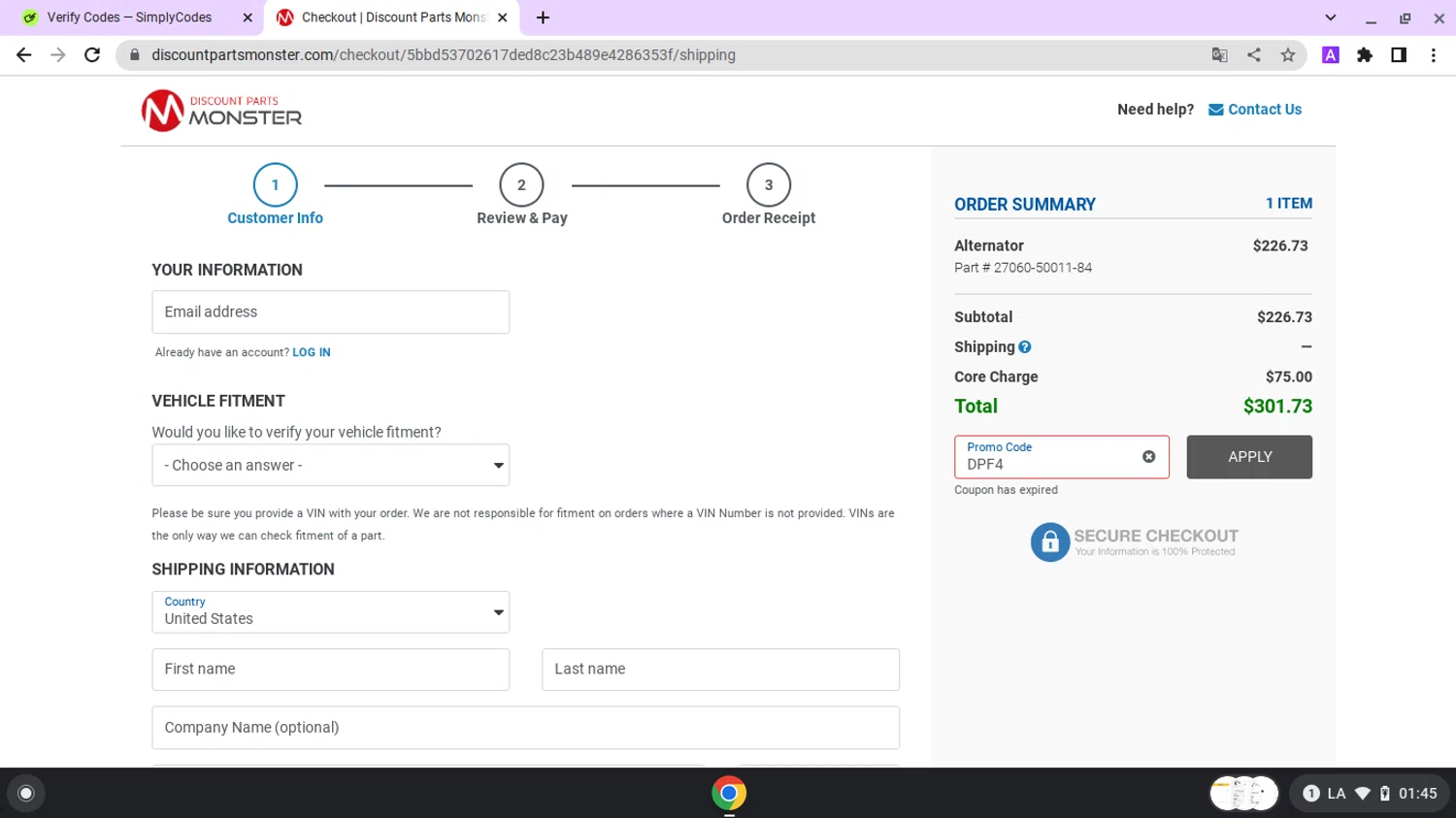1456x818 pixels.
Task: Open the shelf recent screenshots thumbnail
Action: 1243,794
